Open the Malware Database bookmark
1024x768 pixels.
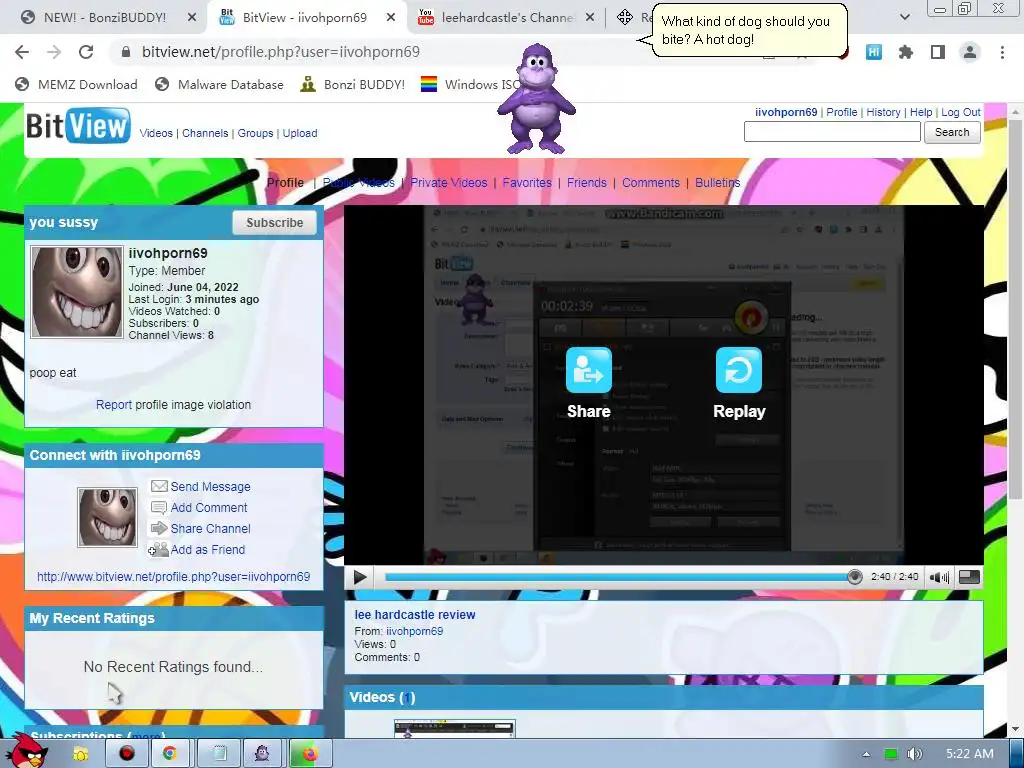(219, 84)
